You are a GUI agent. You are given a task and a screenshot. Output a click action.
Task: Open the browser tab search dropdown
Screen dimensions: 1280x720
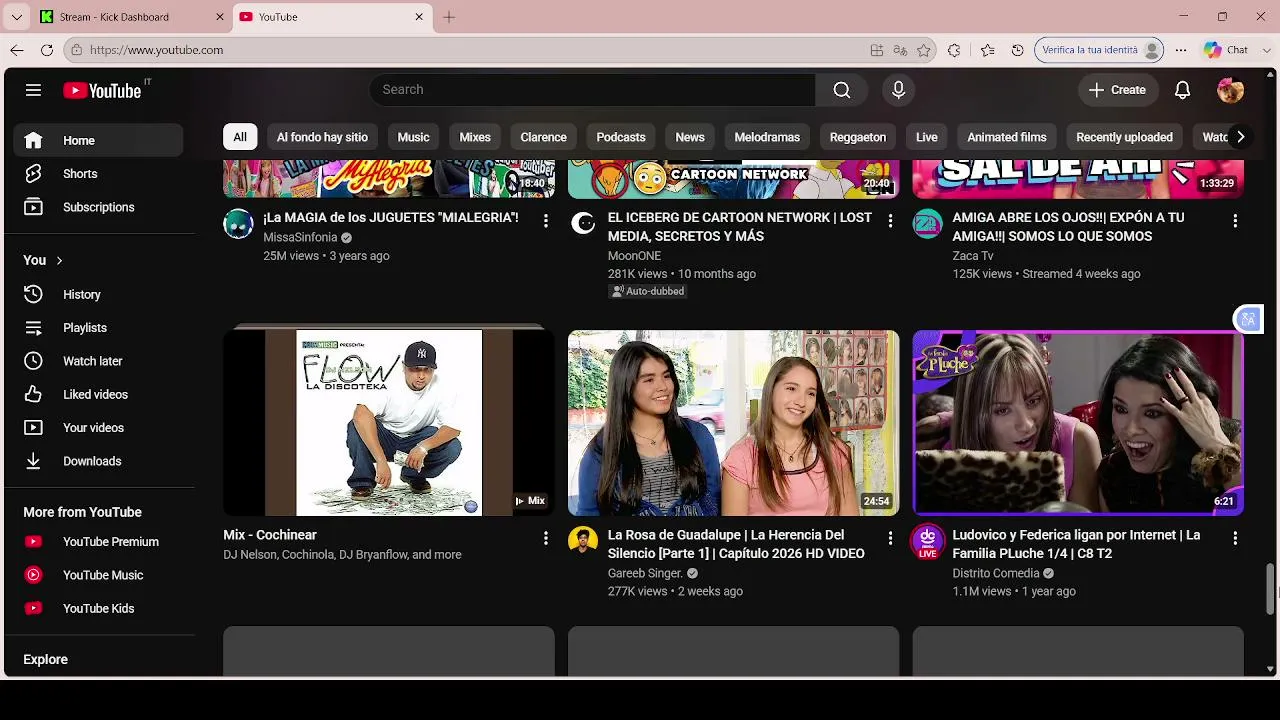pyautogui.click(x=17, y=17)
